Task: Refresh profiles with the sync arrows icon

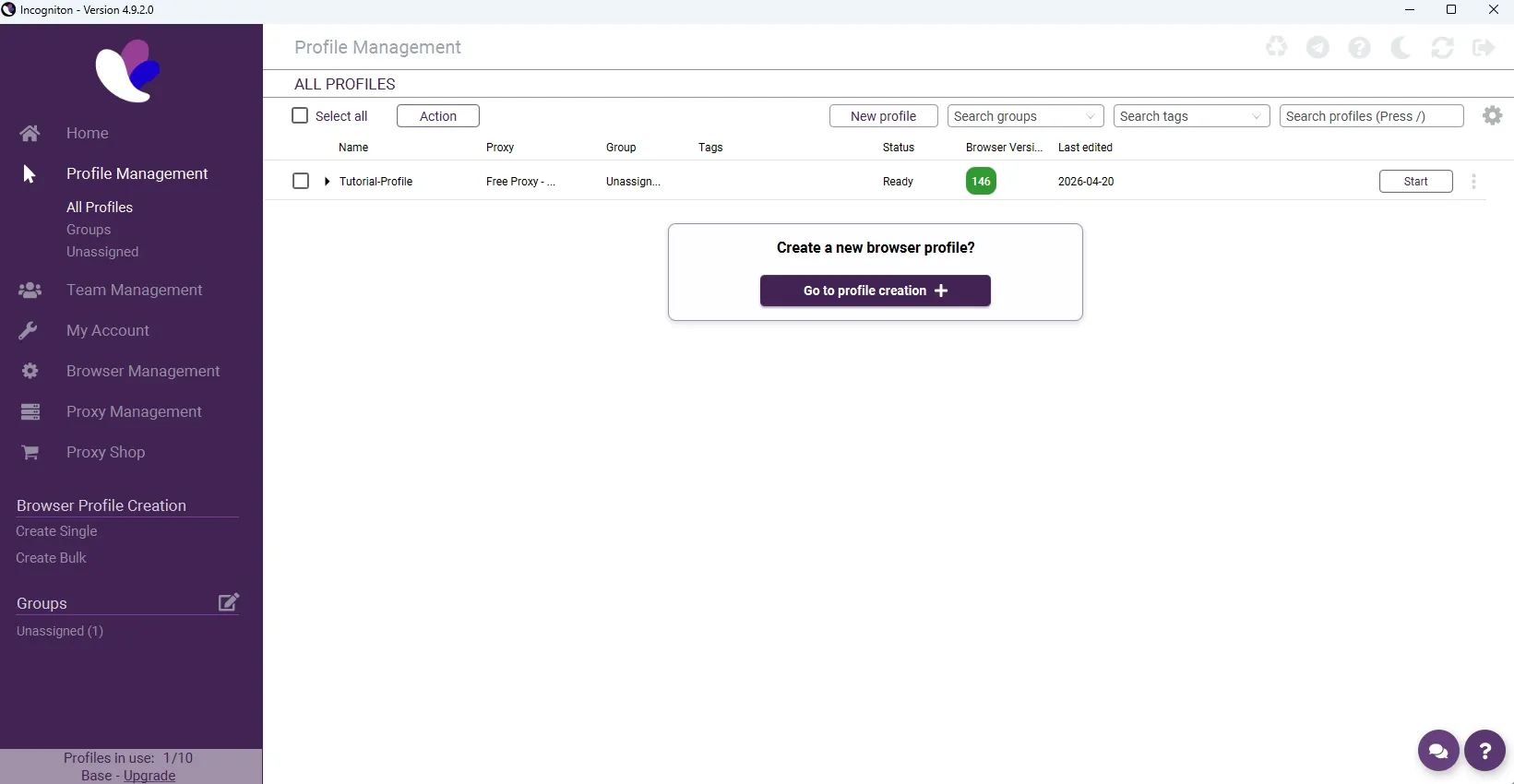Action: coord(1442,47)
